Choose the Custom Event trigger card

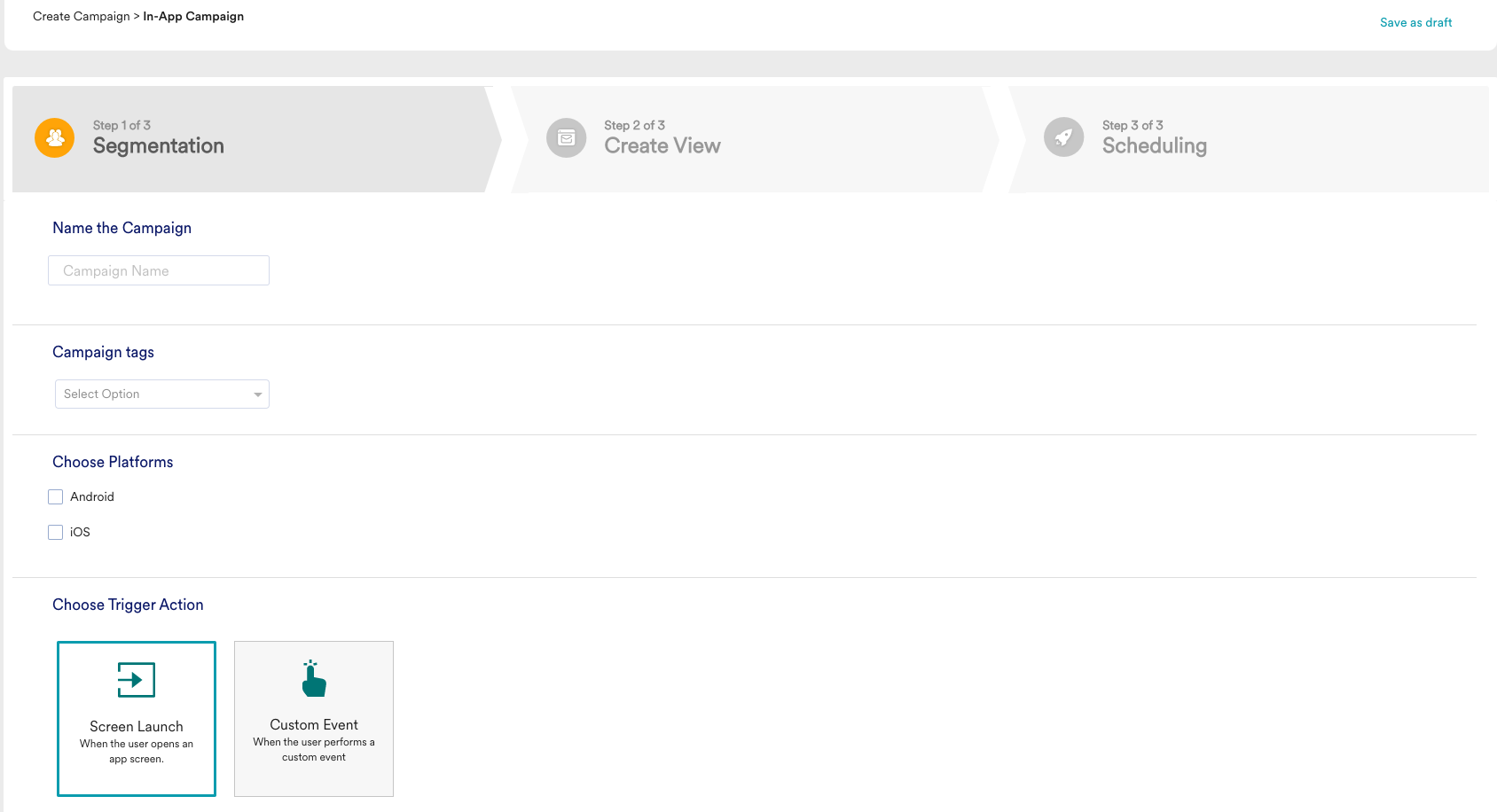pos(314,719)
